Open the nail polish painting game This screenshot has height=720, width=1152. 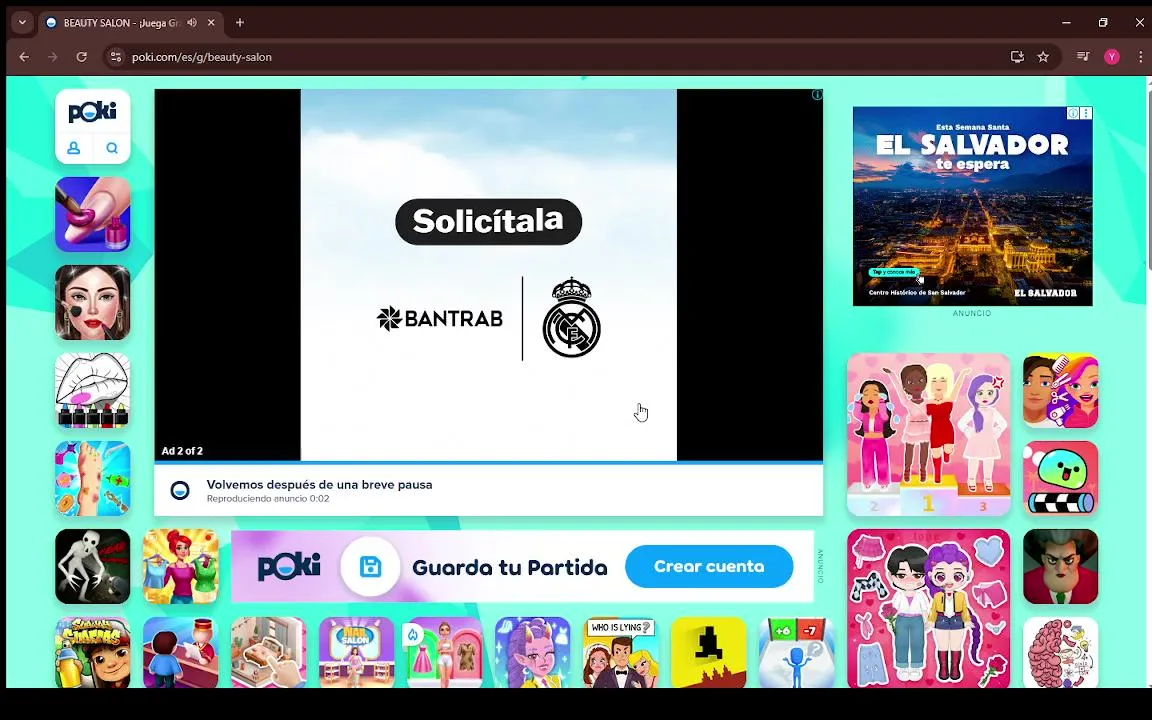(x=93, y=214)
